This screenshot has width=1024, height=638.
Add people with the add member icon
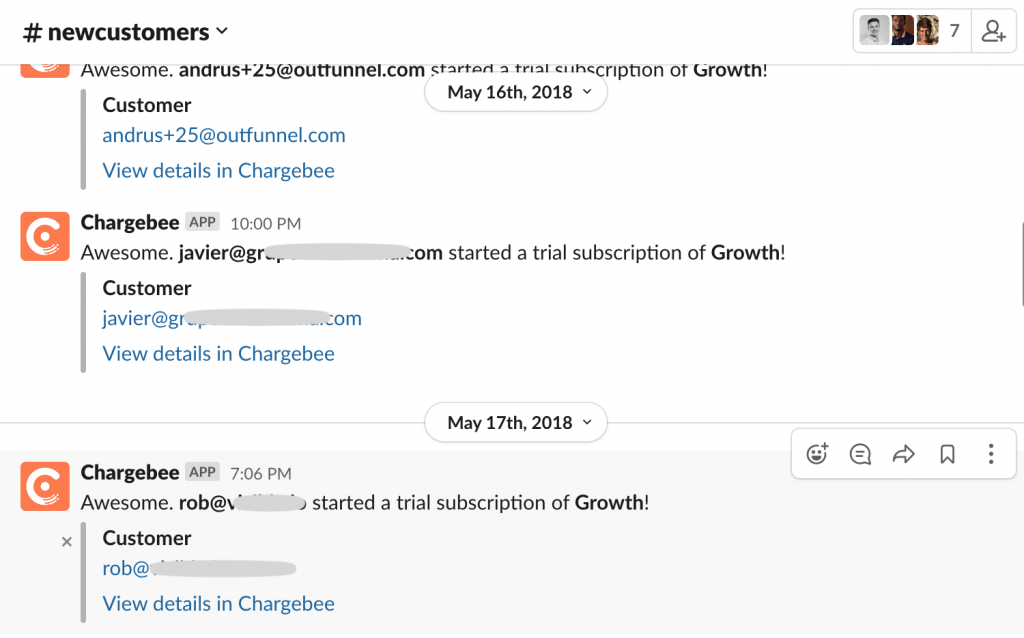pyautogui.click(x=993, y=31)
